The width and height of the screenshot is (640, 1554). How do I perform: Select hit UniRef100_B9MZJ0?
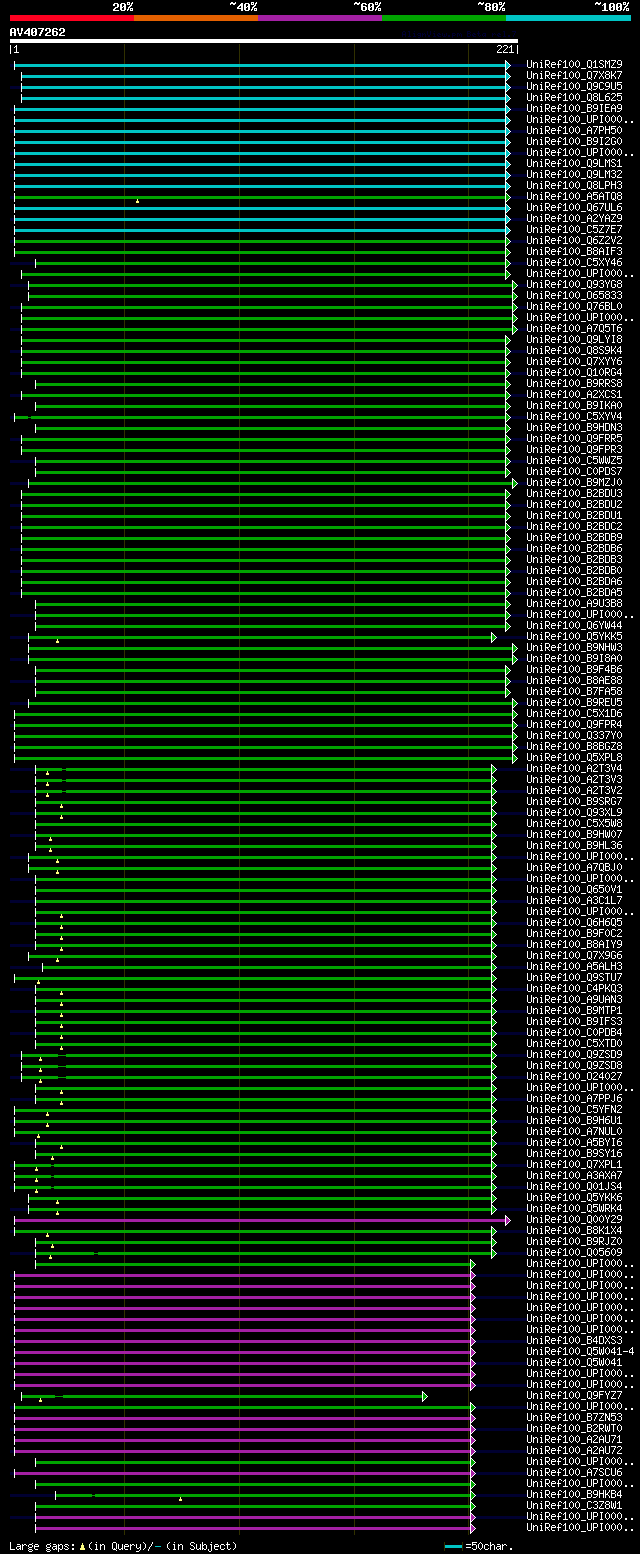(575, 483)
